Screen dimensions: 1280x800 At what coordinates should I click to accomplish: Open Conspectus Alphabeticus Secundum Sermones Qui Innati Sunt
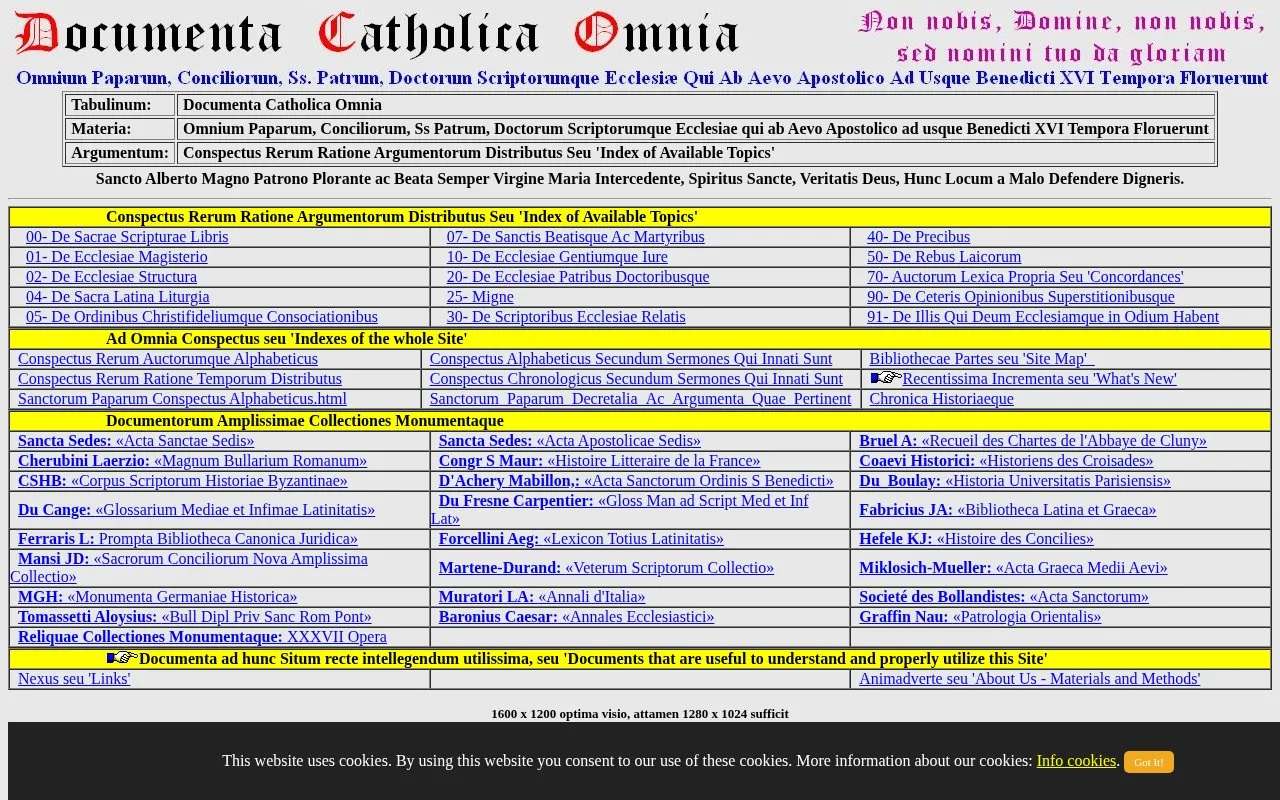(x=631, y=359)
